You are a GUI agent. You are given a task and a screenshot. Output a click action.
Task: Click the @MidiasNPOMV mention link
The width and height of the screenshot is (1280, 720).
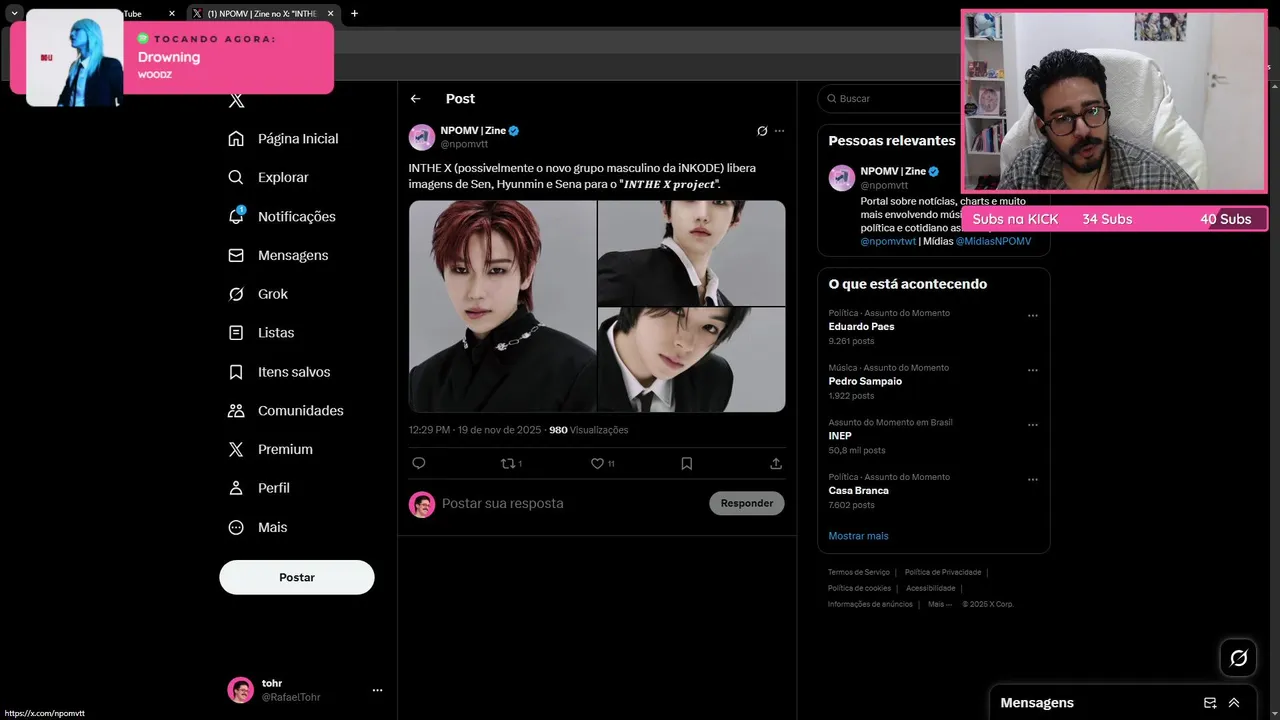pos(993,241)
